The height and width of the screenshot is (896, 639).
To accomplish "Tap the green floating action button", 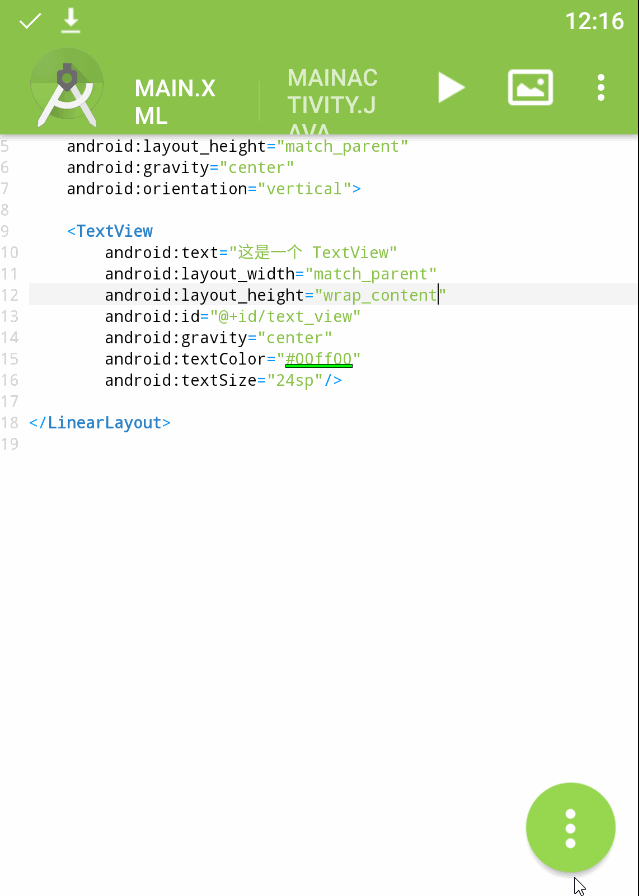I will [570, 827].
